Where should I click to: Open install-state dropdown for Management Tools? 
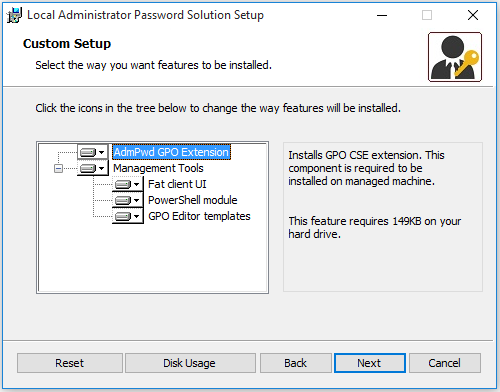pos(93,168)
